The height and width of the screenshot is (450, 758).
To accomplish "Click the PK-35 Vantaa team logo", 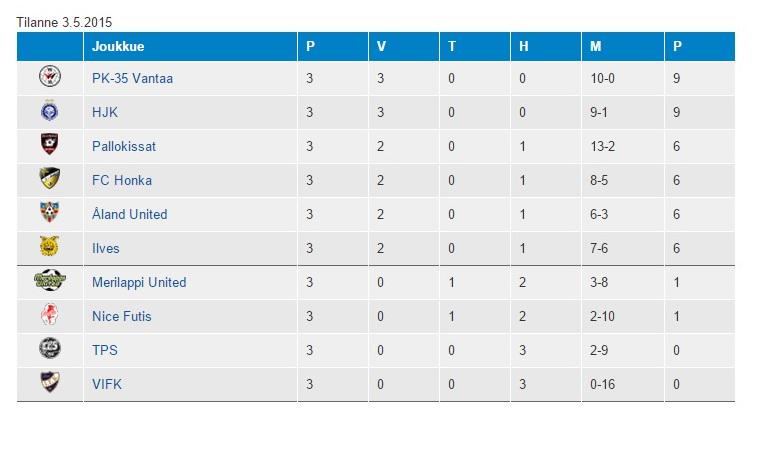I will 49,78.
